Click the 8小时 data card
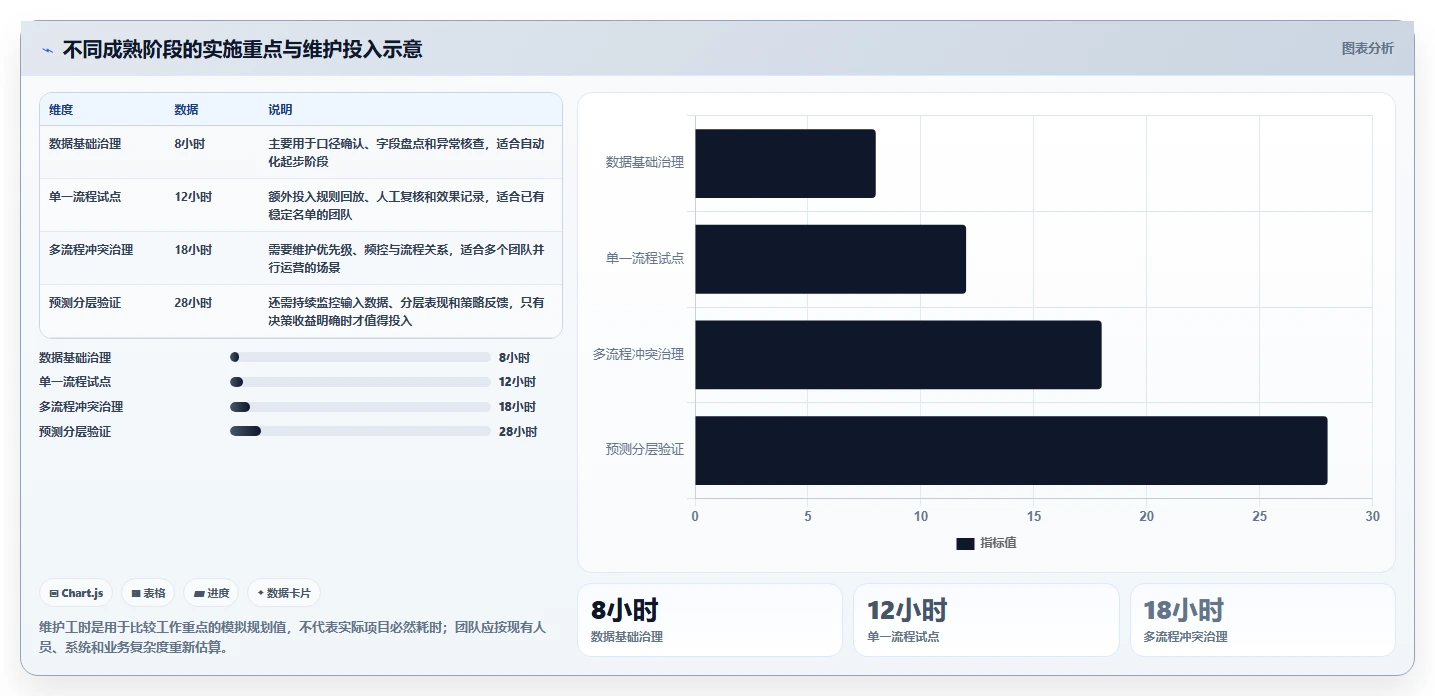 coord(710,620)
